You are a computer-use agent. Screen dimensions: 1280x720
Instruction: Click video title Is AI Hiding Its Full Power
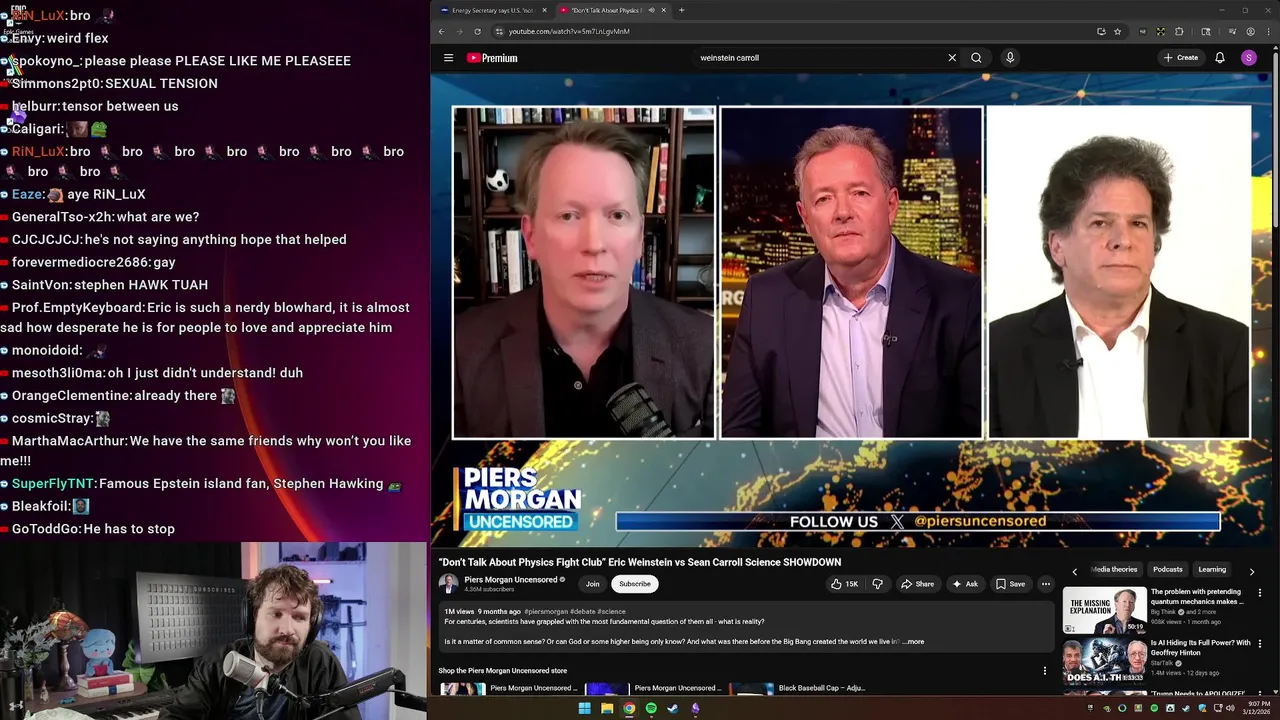(1200, 648)
